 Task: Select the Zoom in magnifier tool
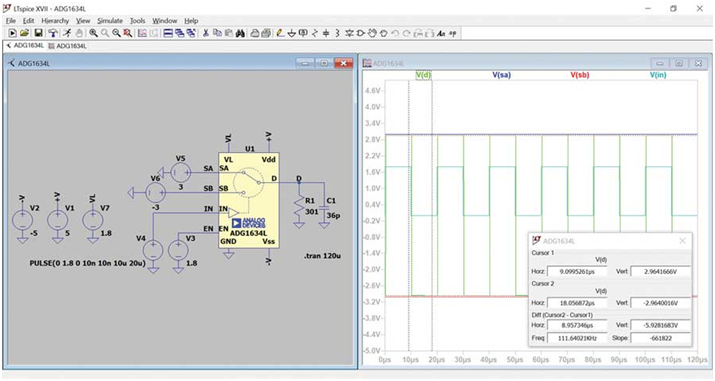(x=93, y=33)
